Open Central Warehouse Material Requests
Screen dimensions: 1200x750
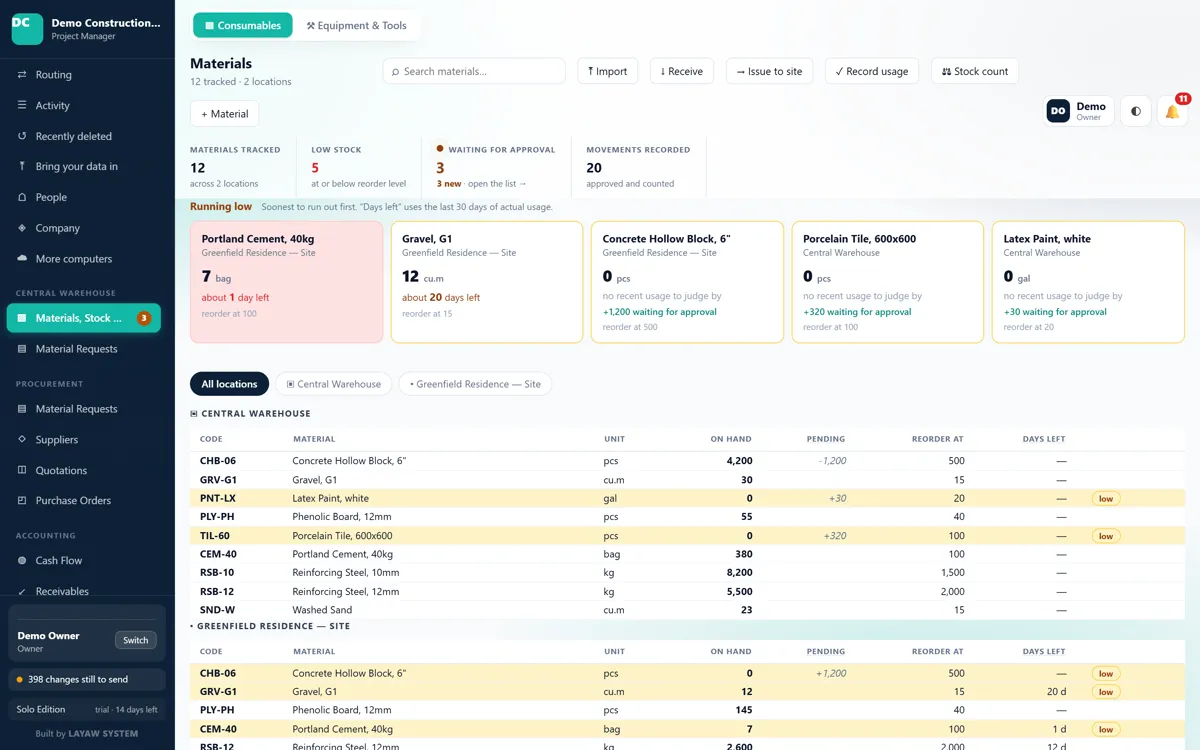tap(84, 349)
